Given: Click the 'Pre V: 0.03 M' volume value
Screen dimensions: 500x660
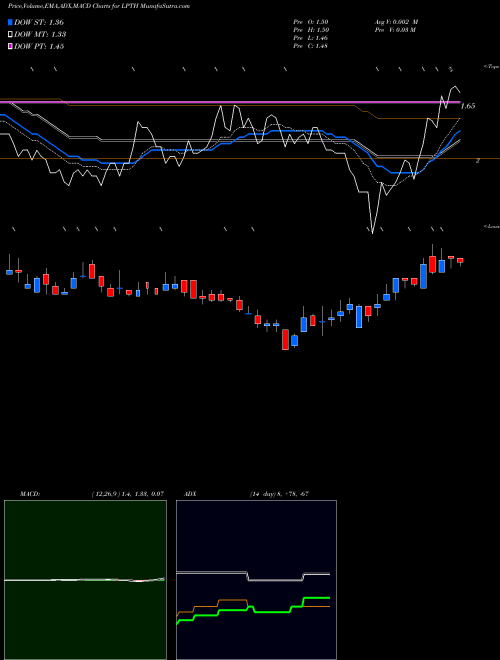Looking at the screenshot, I should pyautogui.click(x=395, y=30).
